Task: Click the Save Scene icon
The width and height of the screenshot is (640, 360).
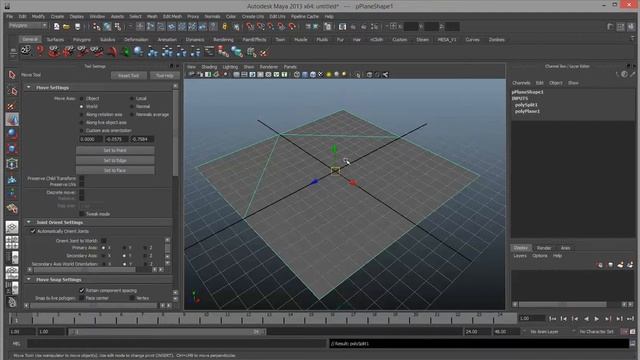Action: click(77, 27)
